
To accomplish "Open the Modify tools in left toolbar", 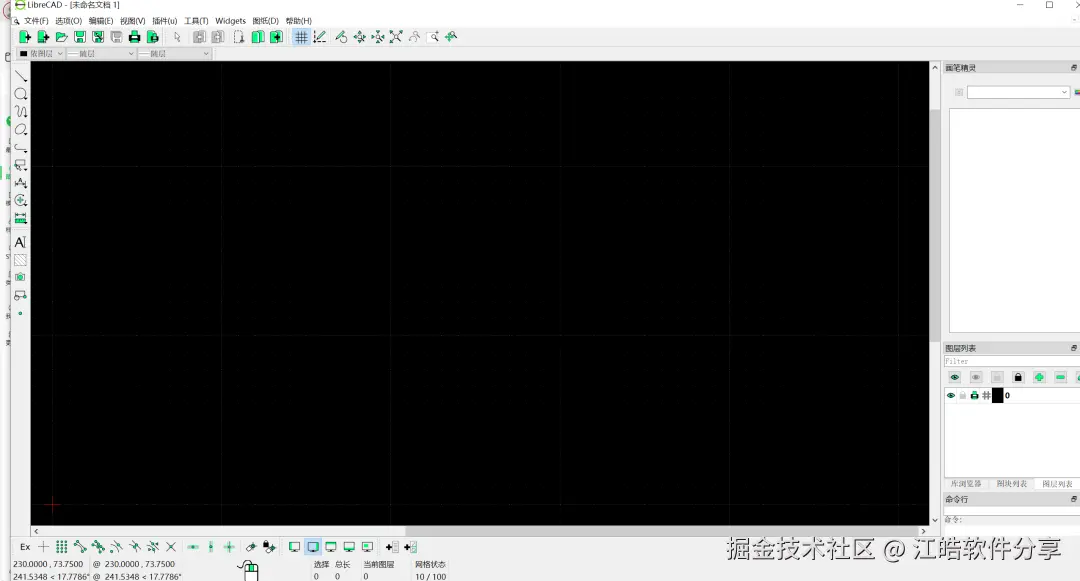I will (21, 200).
